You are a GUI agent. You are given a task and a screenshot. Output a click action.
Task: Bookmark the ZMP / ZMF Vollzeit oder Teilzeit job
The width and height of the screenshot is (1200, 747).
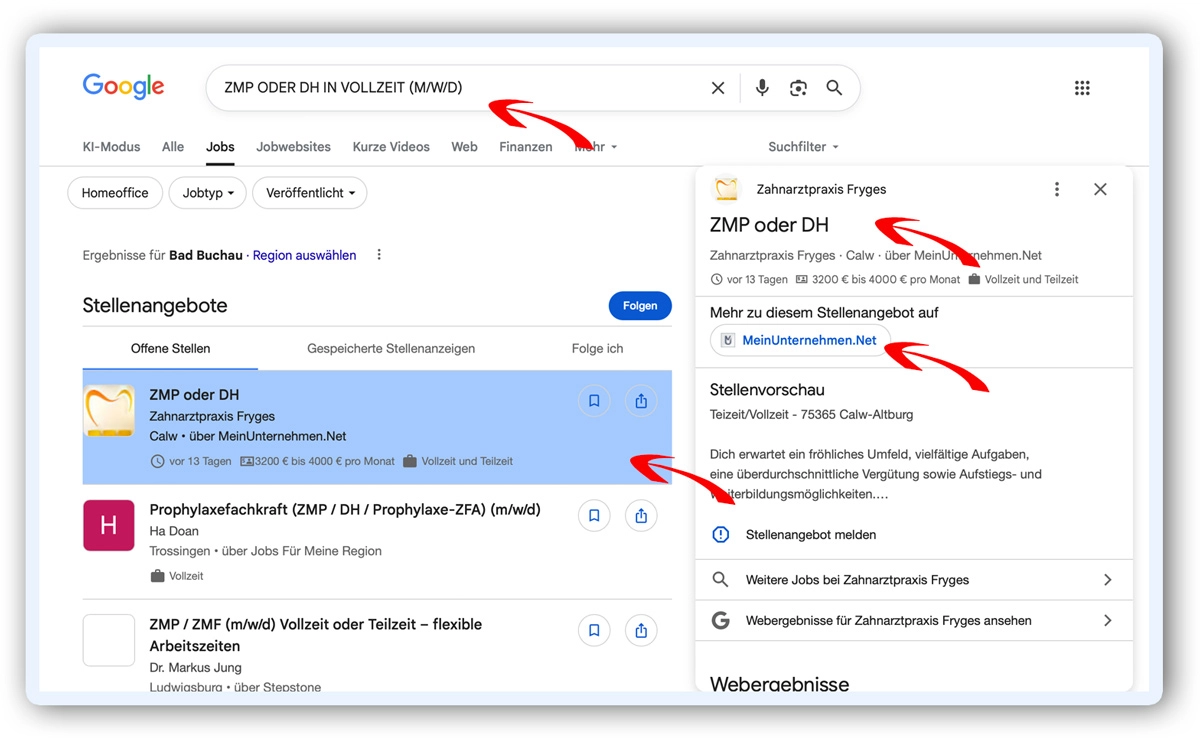point(594,630)
